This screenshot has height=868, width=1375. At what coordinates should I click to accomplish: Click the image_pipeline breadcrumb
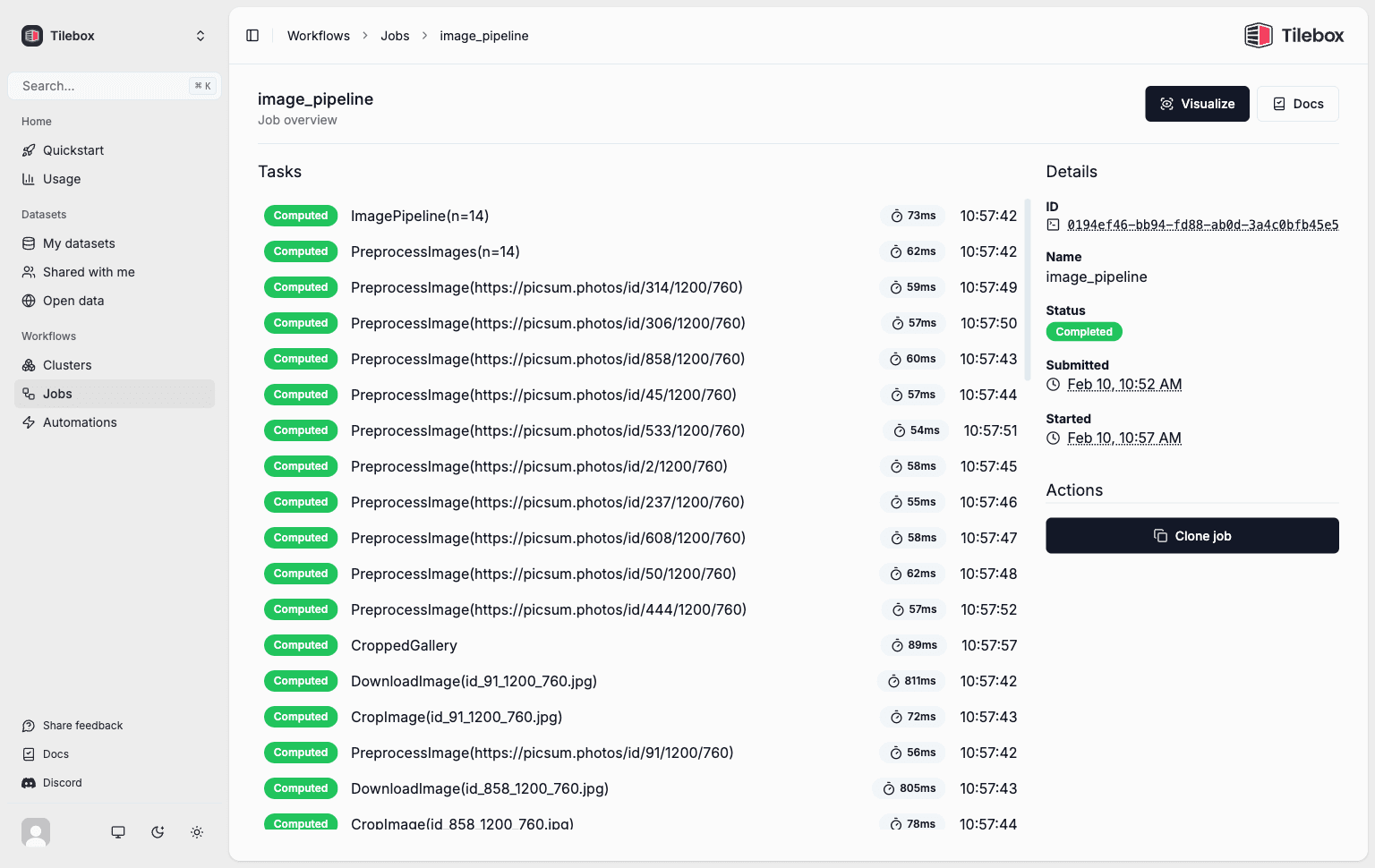coord(484,36)
